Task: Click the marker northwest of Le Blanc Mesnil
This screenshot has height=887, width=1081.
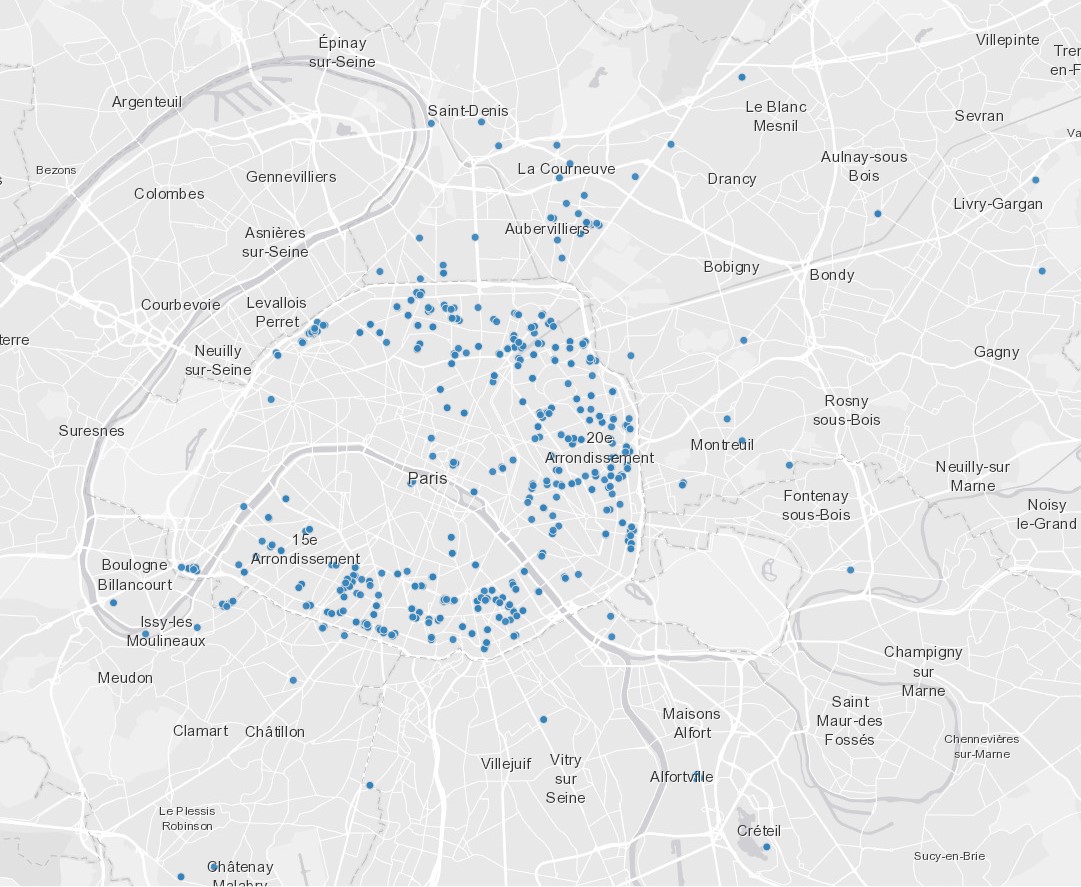Action: (741, 77)
